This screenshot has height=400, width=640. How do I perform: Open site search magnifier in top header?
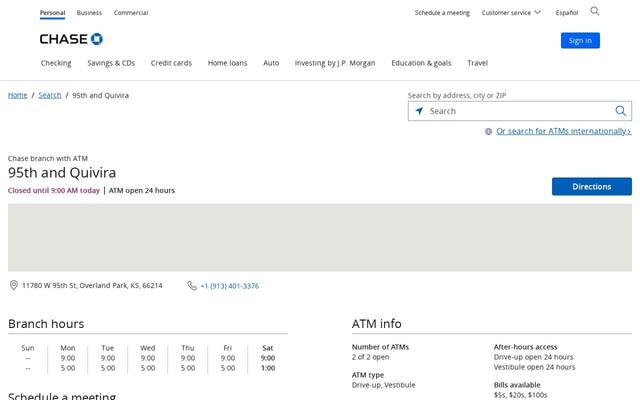[595, 11]
